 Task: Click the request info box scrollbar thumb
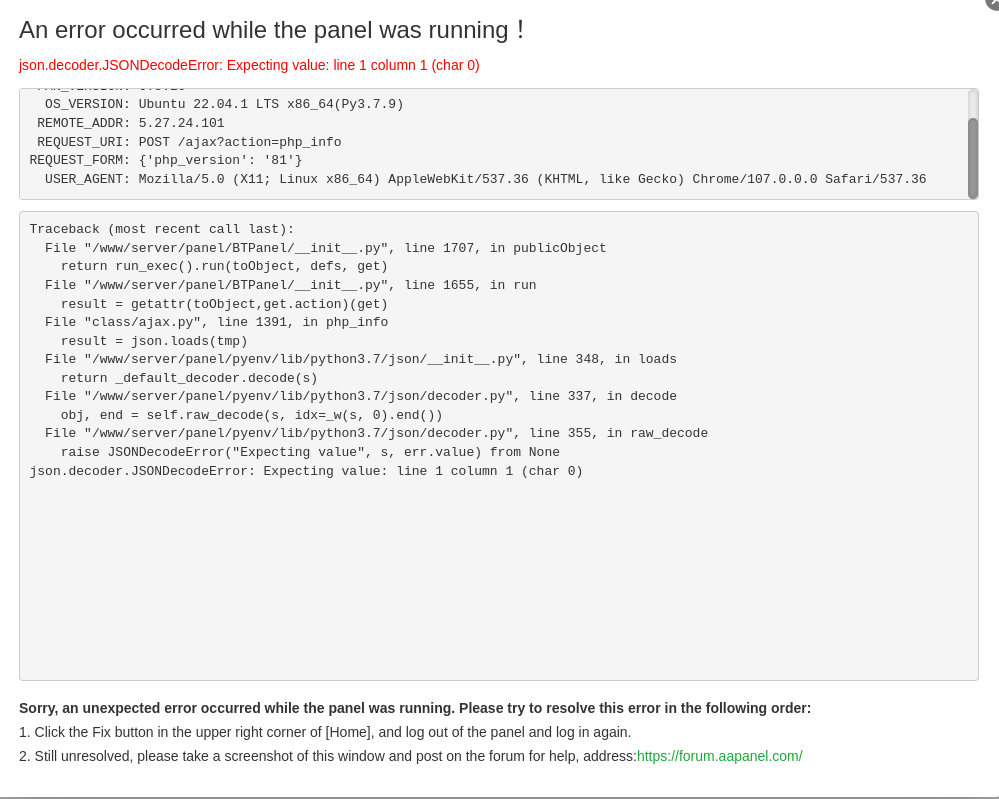(x=972, y=157)
